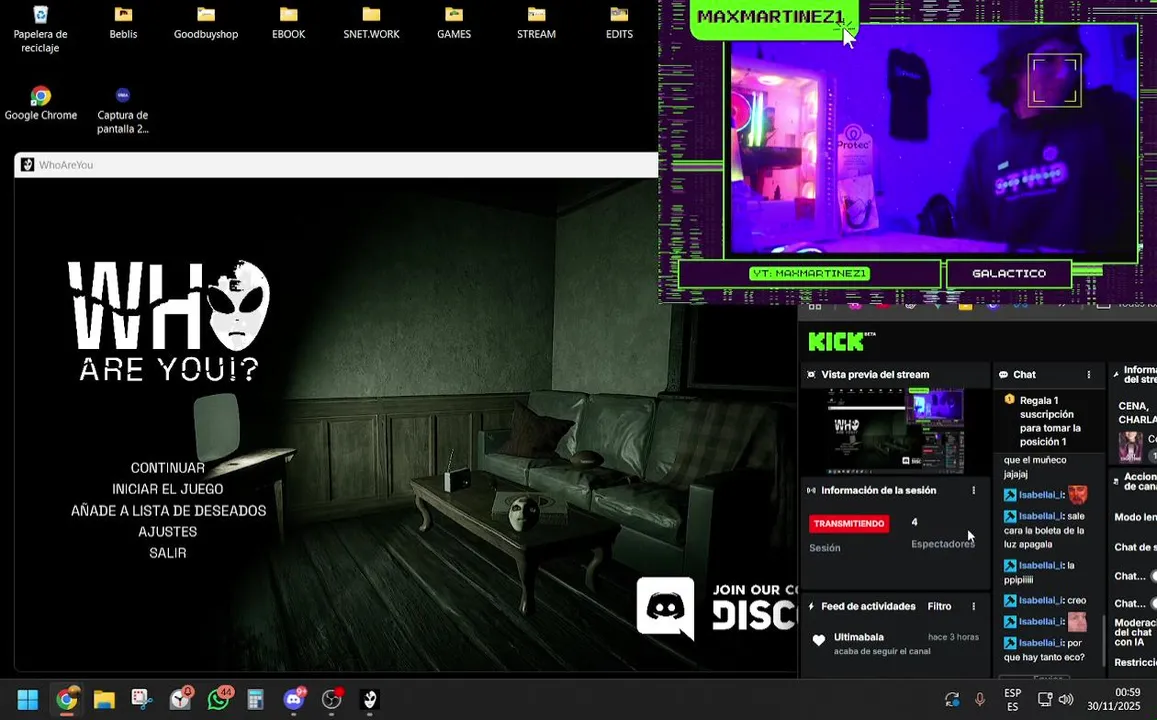
Task: Click Vista previa del stream header
Action: pos(875,375)
